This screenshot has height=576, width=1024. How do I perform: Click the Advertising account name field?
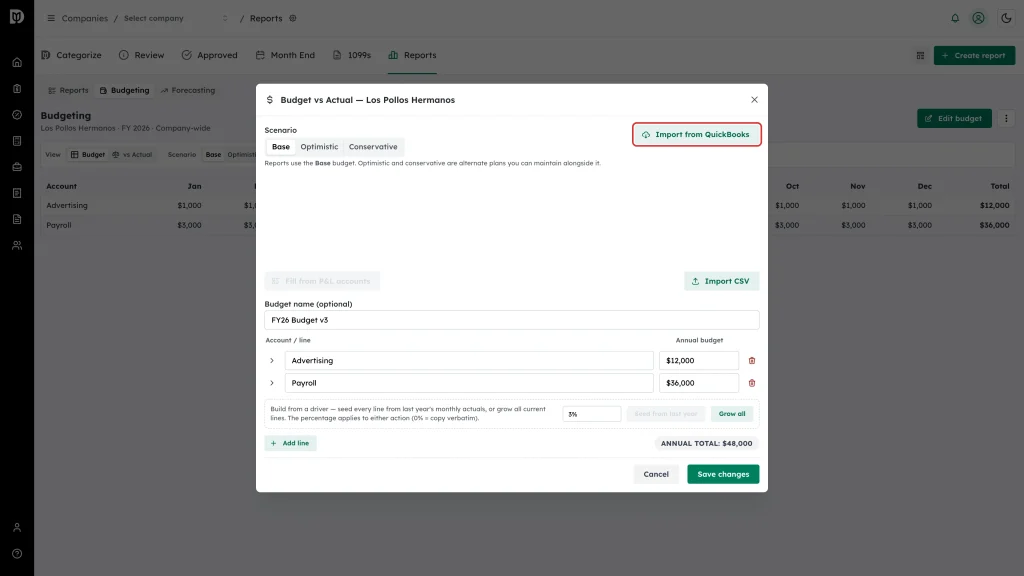[469, 360]
